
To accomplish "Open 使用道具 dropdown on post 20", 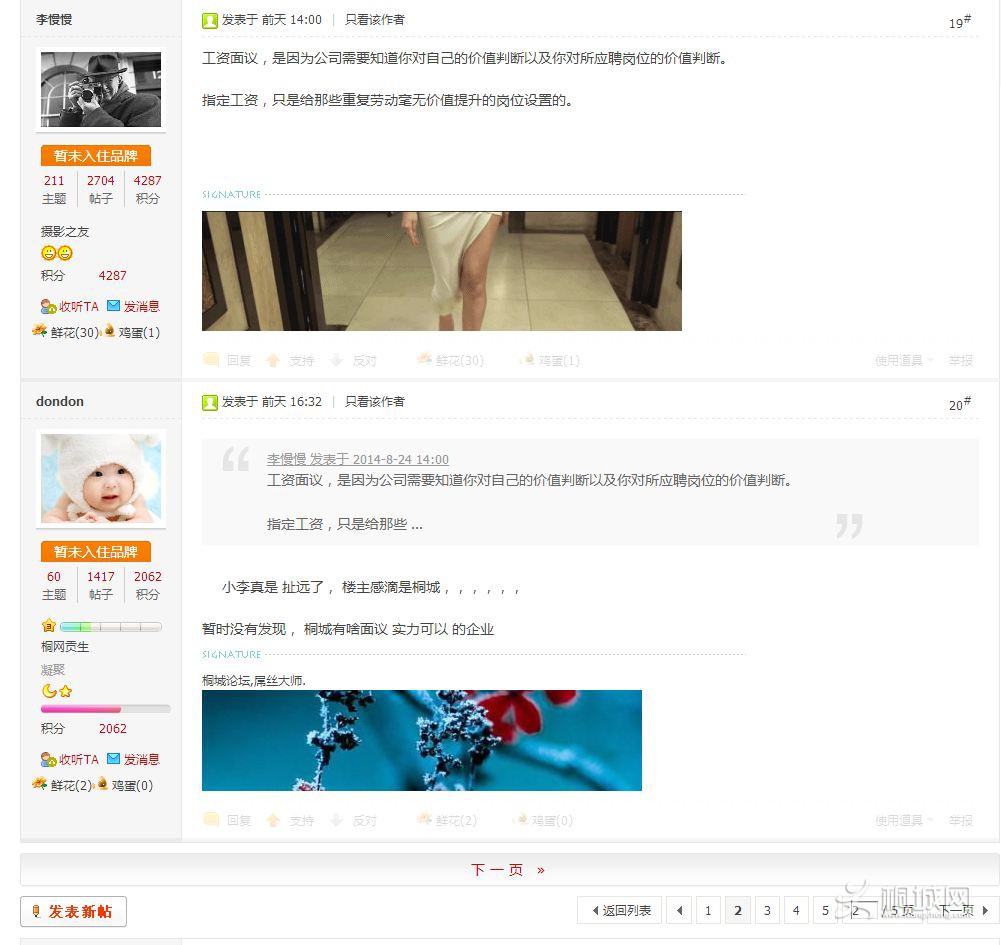I will point(903,821).
